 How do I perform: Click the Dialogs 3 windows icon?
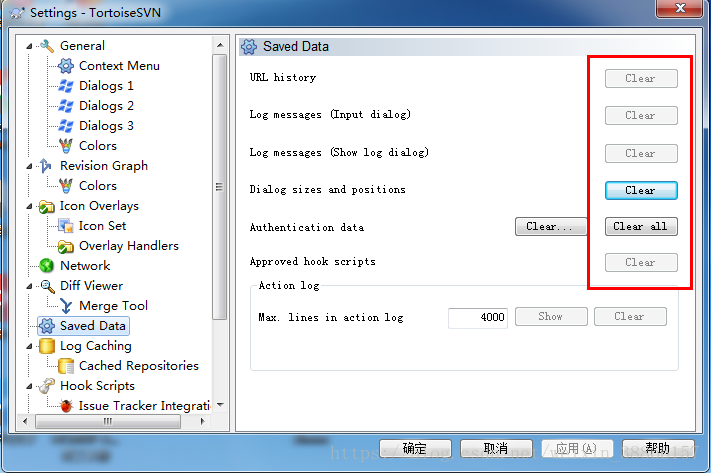[66, 126]
